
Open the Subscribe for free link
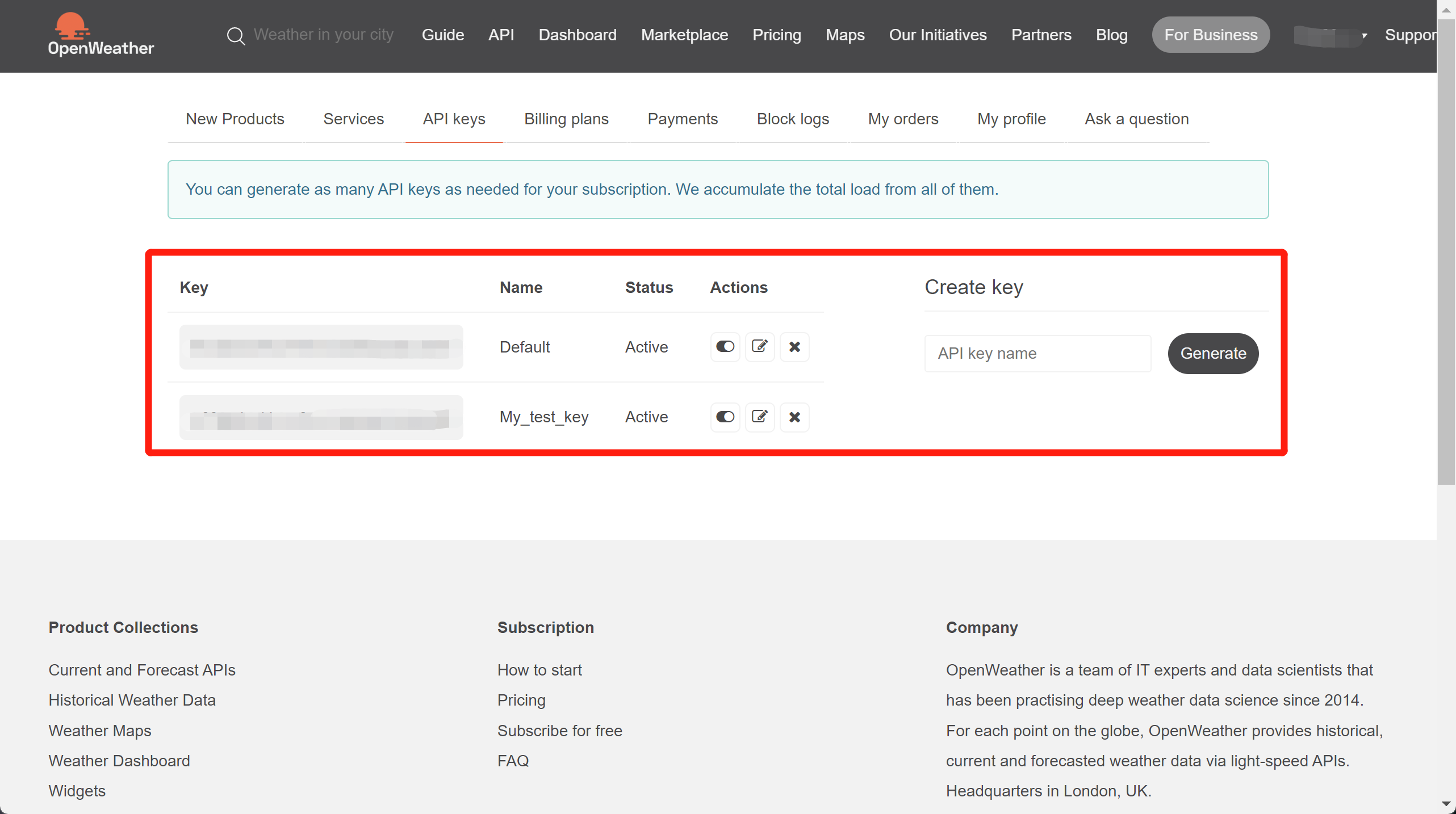click(559, 731)
